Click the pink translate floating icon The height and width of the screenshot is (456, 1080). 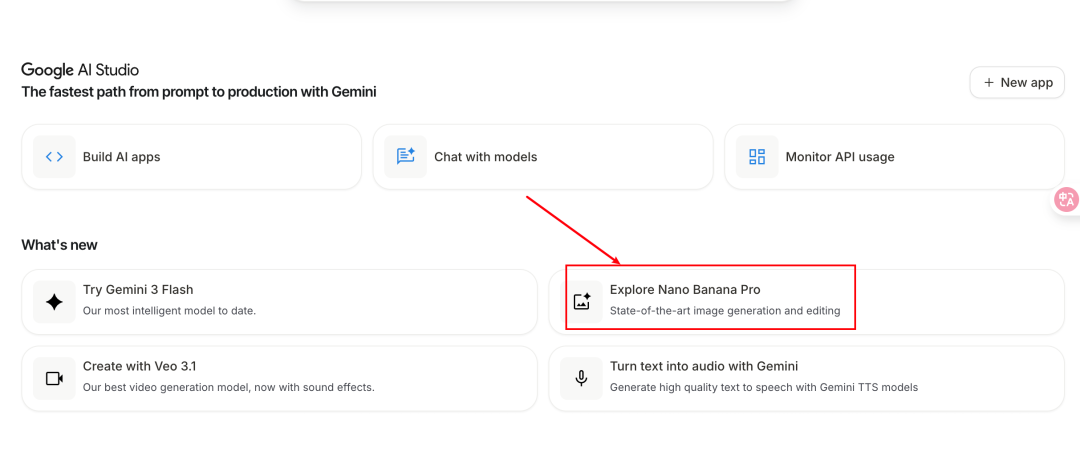(1067, 200)
